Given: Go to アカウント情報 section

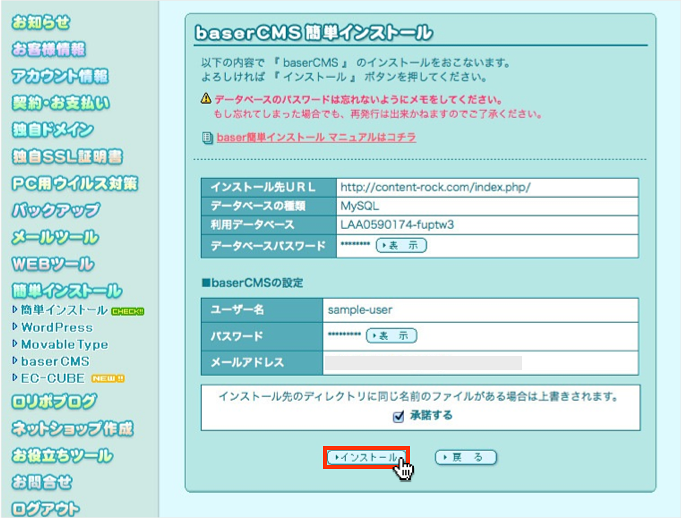Looking at the screenshot, I should click(x=60, y=76).
